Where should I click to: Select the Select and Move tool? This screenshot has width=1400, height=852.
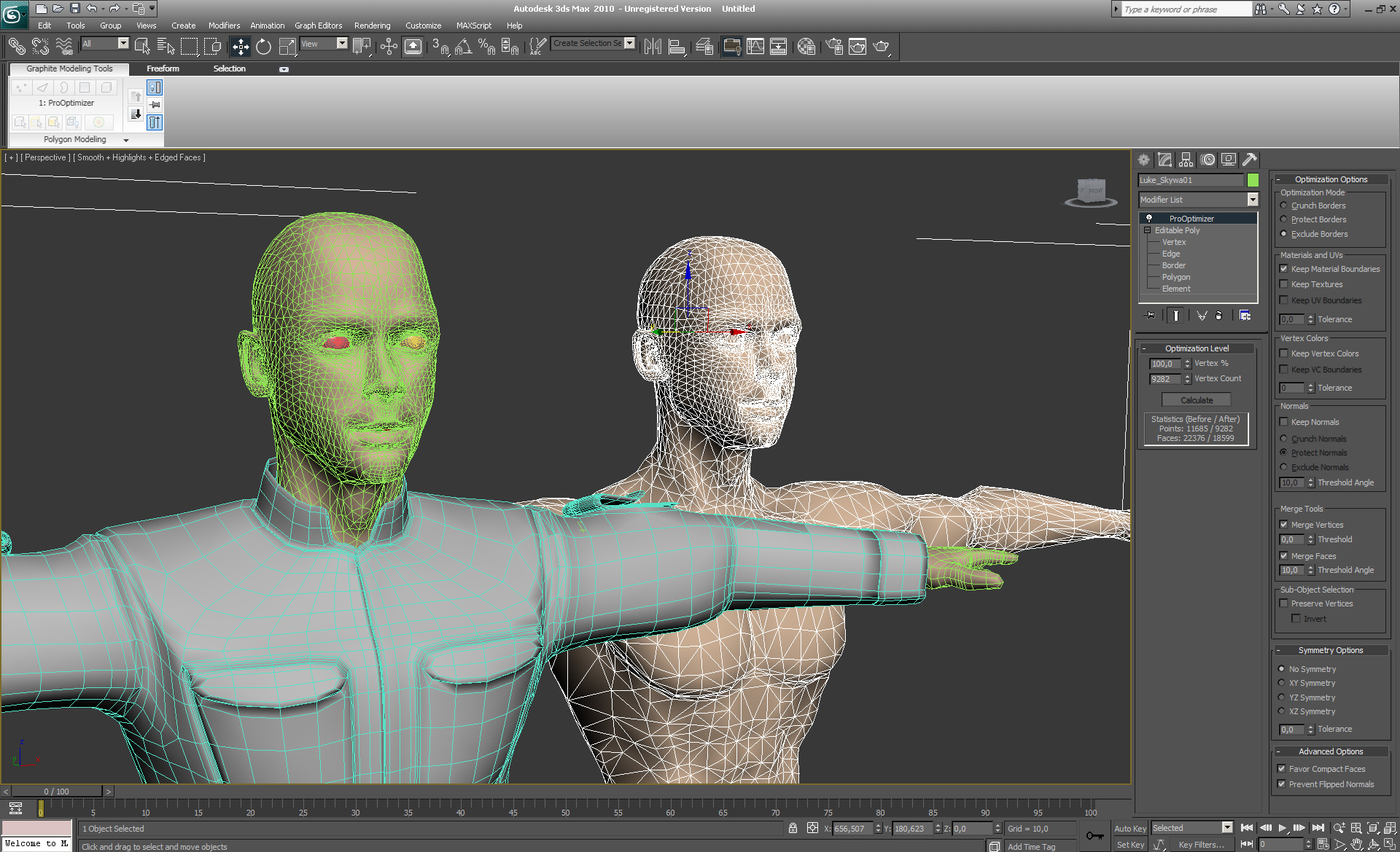241,47
